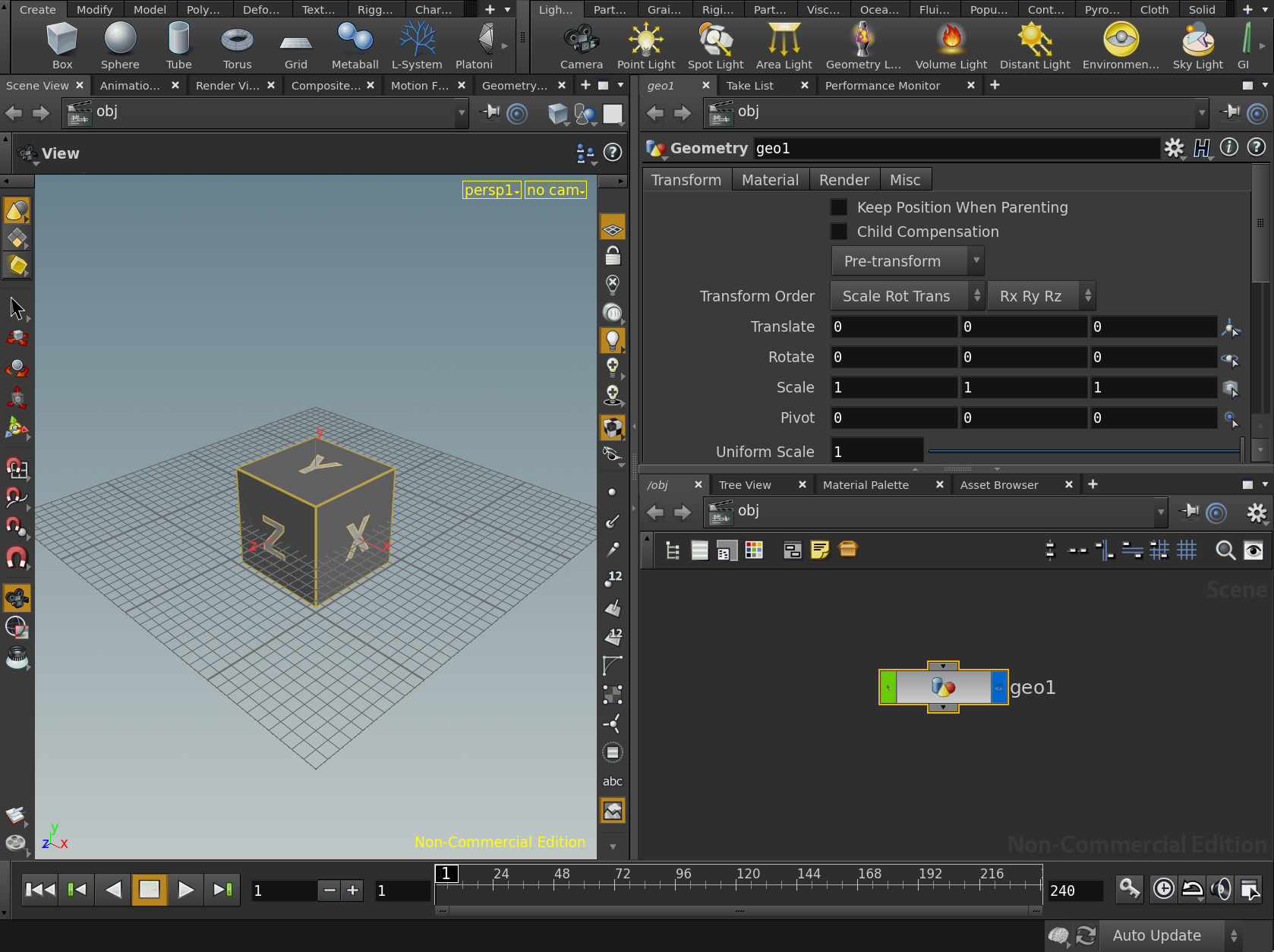1274x952 pixels.
Task: Toggle geo1 node display flag
Action: 999,688
